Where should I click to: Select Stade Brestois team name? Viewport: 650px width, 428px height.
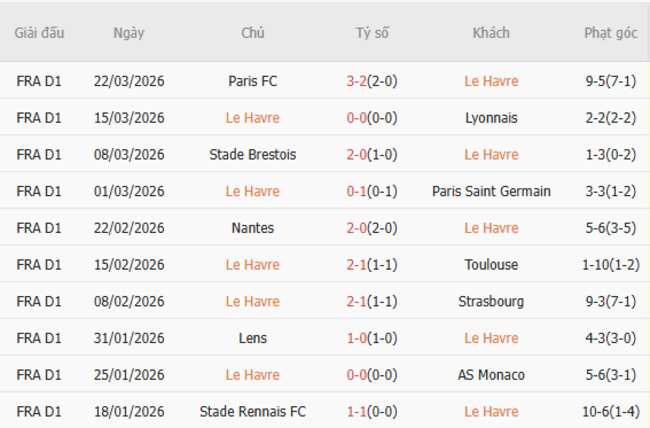253,155
